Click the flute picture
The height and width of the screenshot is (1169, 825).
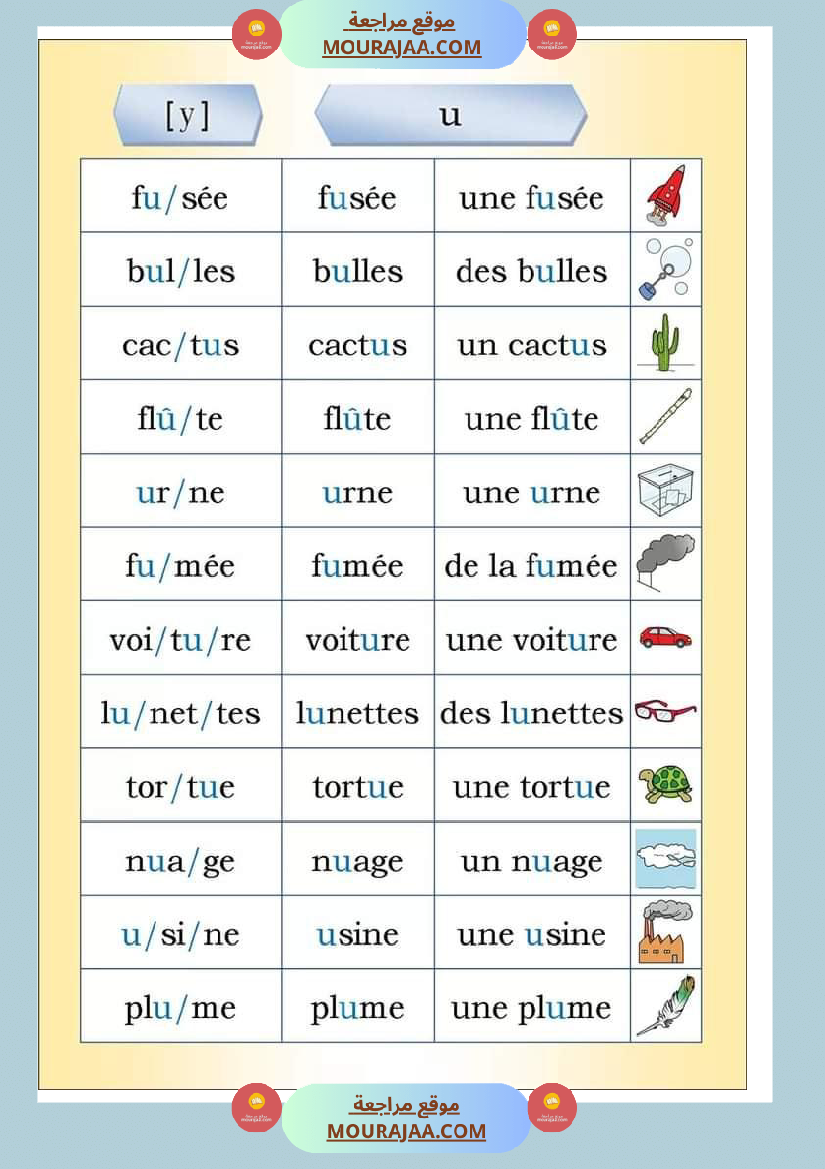(x=665, y=417)
